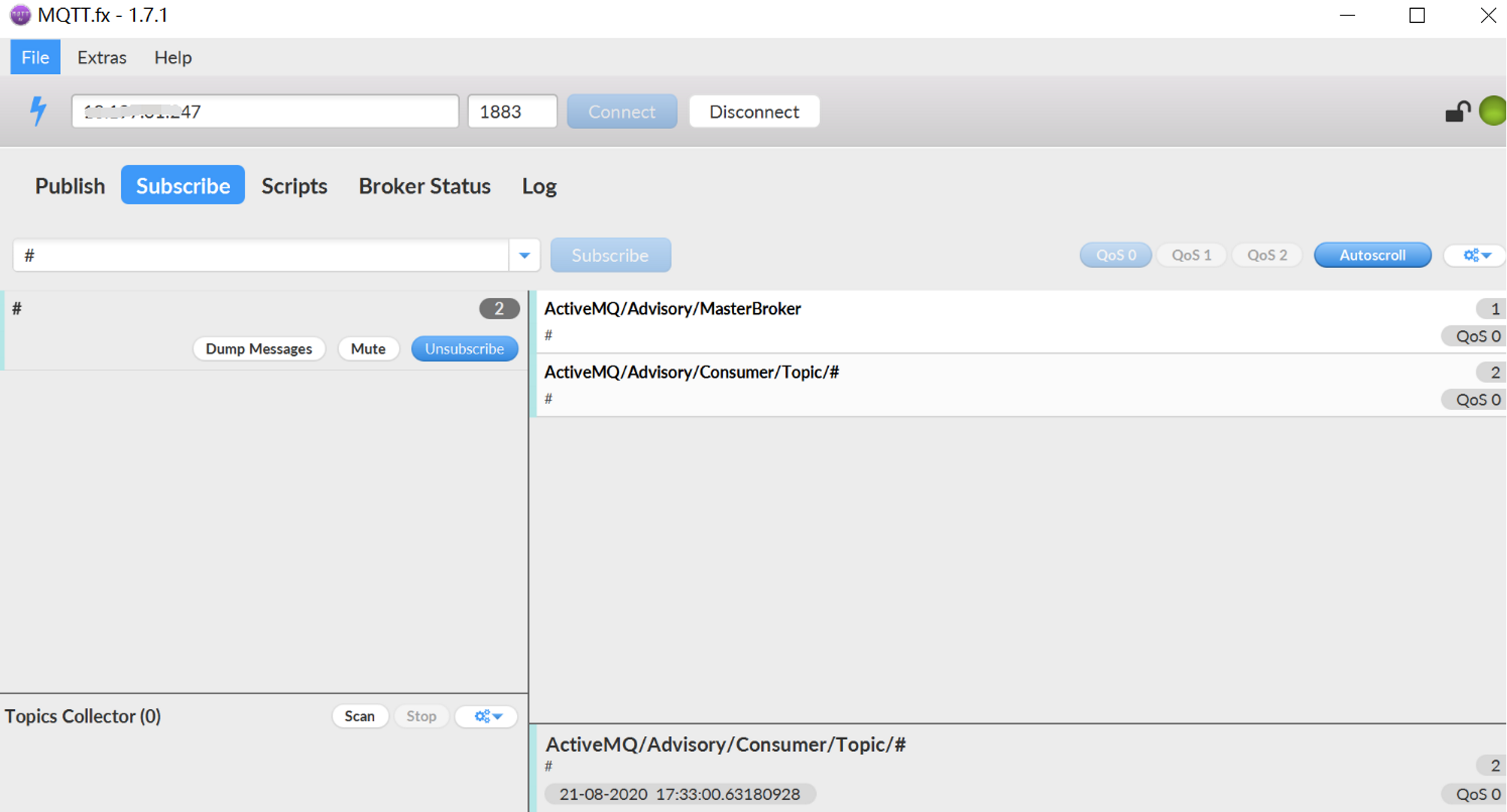Minimize the MQTT.fx window
Image resolution: width=1507 pixels, height=812 pixels.
pyautogui.click(x=1347, y=15)
